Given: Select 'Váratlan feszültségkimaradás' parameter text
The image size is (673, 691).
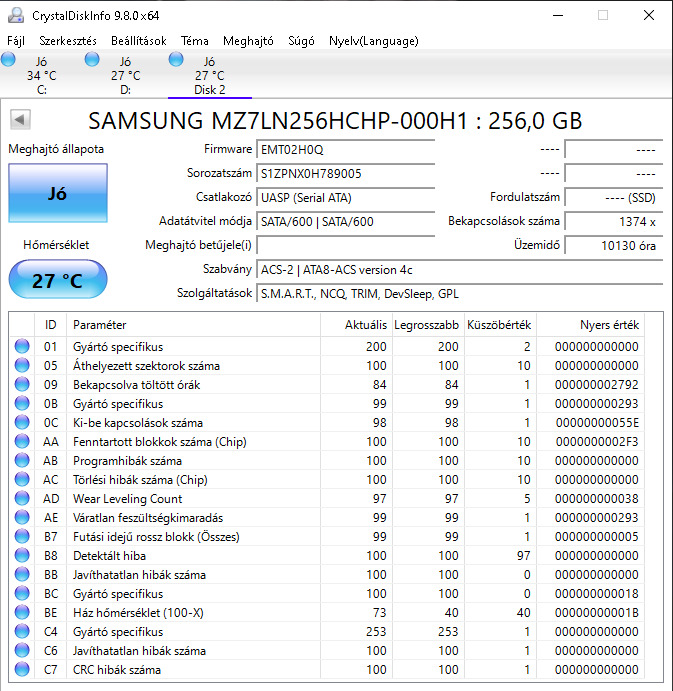Looking at the screenshot, I should click(x=148, y=518).
